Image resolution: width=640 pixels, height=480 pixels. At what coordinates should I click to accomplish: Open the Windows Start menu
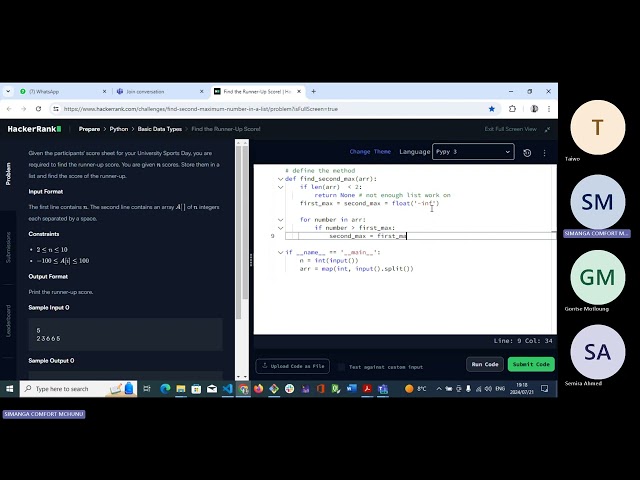click(x=9, y=389)
